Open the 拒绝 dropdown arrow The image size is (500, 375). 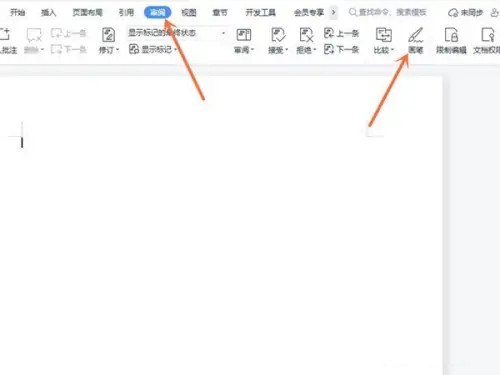click(315, 50)
